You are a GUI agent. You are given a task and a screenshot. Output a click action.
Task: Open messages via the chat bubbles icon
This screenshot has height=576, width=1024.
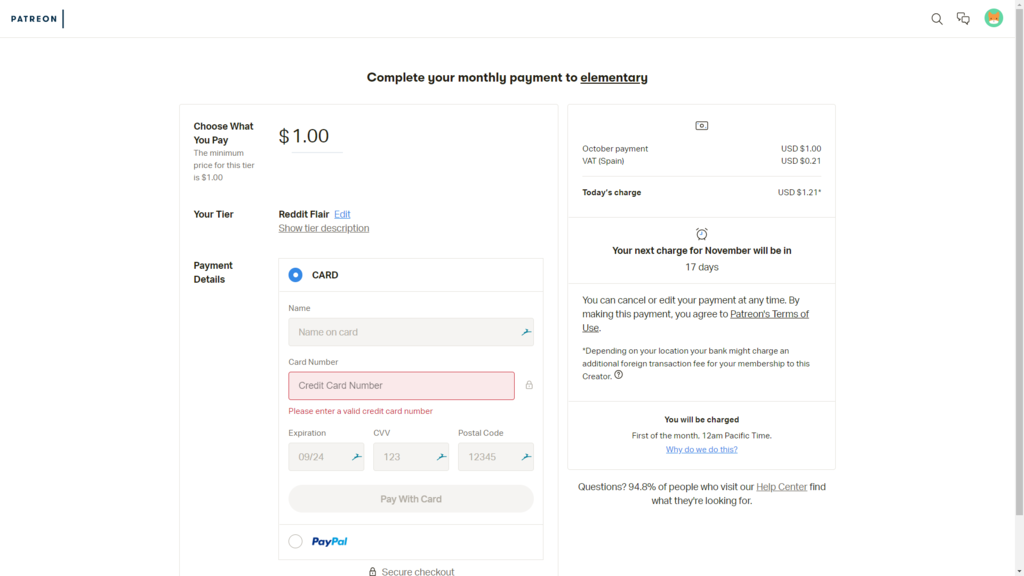pos(963,18)
